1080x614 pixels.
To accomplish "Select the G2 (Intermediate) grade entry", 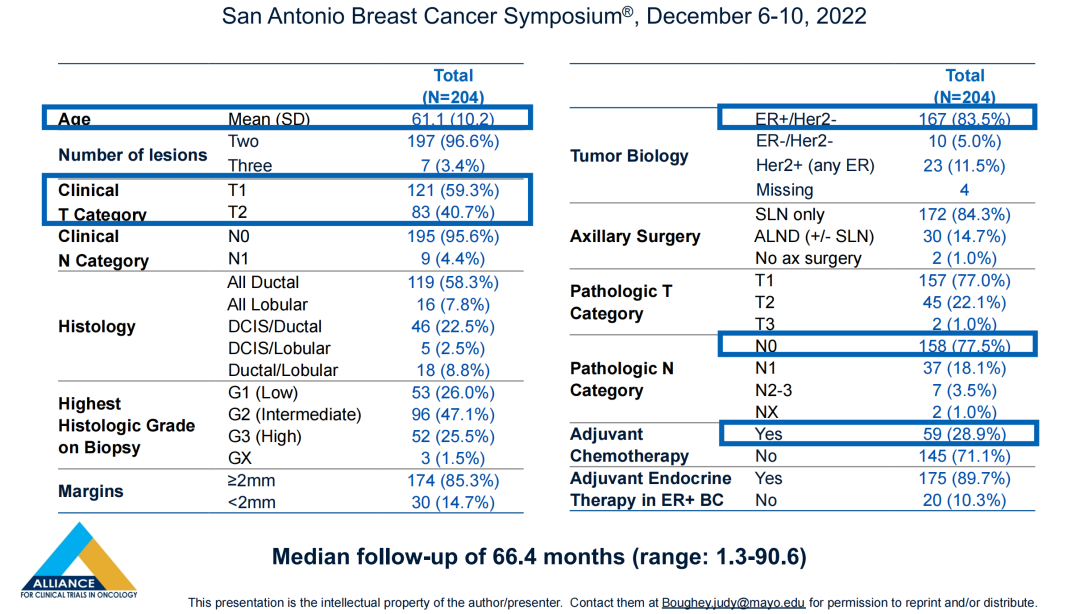I will pos(294,414).
